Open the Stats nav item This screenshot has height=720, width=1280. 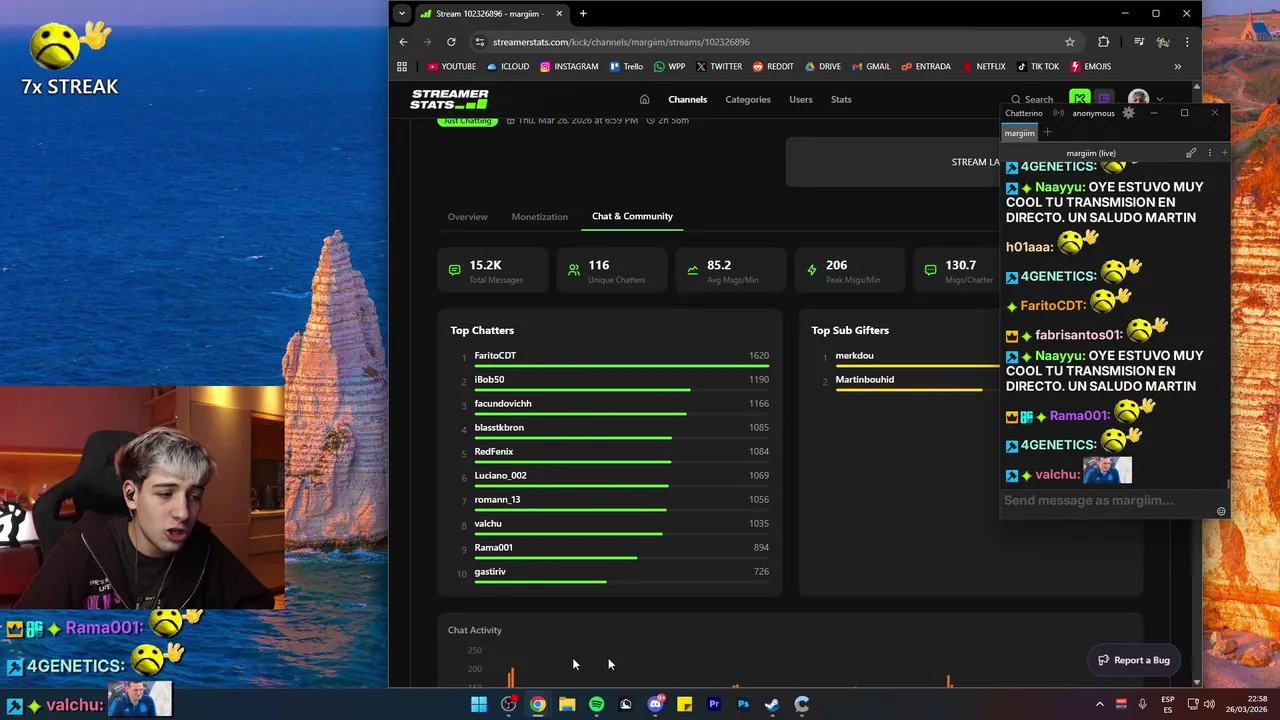click(x=841, y=99)
